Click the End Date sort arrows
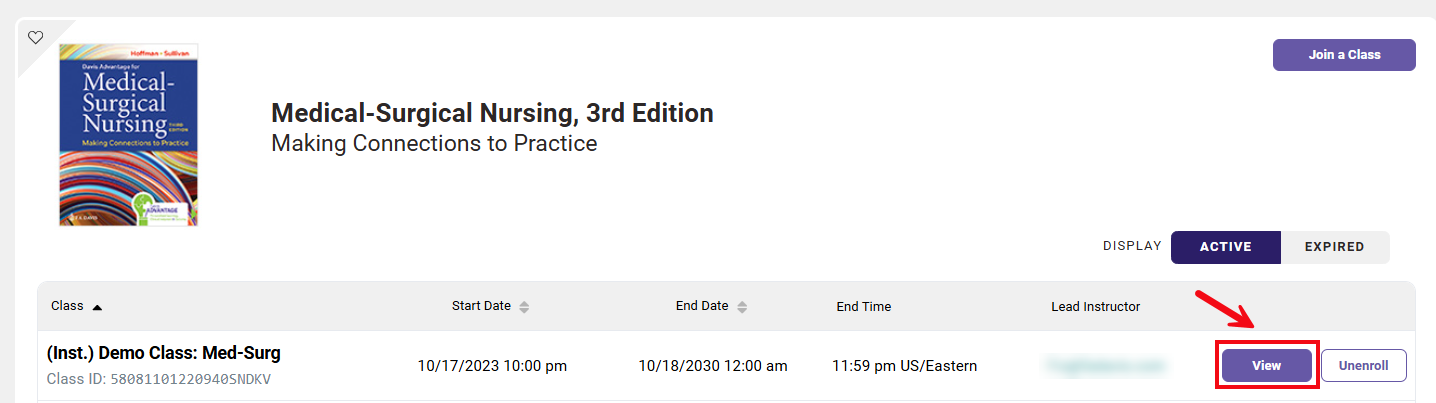 pyautogui.click(x=742, y=307)
